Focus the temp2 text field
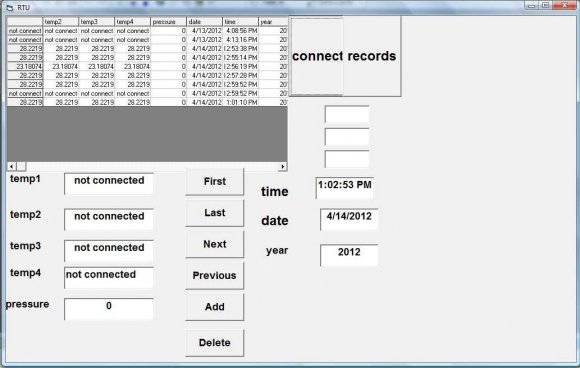 pyautogui.click(x=109, y=219)
